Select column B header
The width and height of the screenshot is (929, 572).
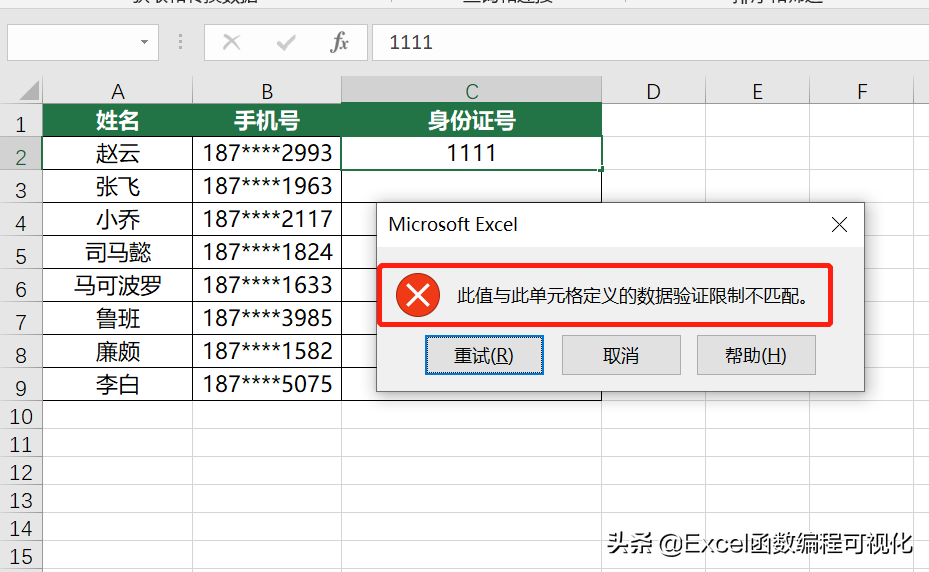pyautogui.click(x=267, y=91)
